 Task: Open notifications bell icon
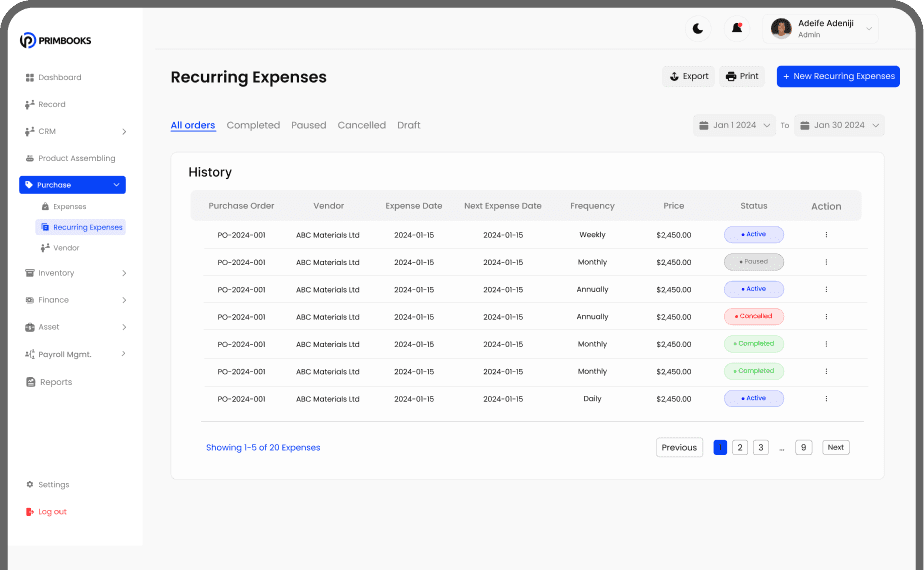[x=737, y=28]
